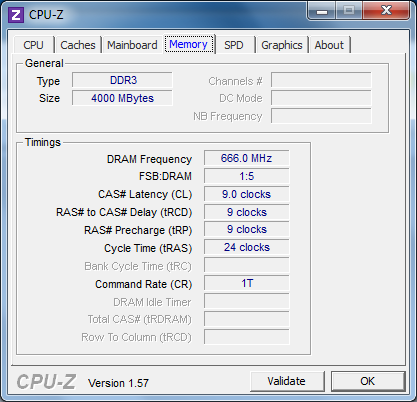Select the Mainboard tab
Viewport: 417px width, 402px height.
point(132,45)
